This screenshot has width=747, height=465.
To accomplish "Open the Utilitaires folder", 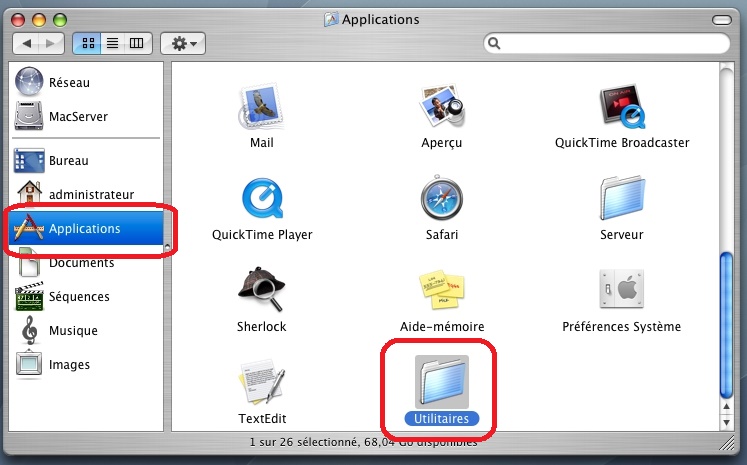I will coord(442,381).
